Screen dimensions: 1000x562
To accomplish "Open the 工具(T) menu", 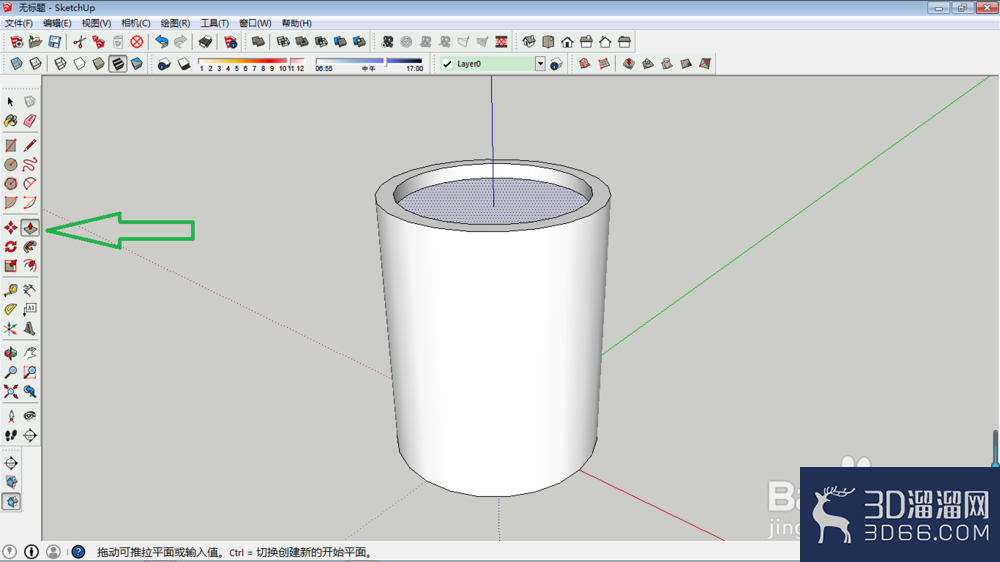I will click(x=214, y=23).
